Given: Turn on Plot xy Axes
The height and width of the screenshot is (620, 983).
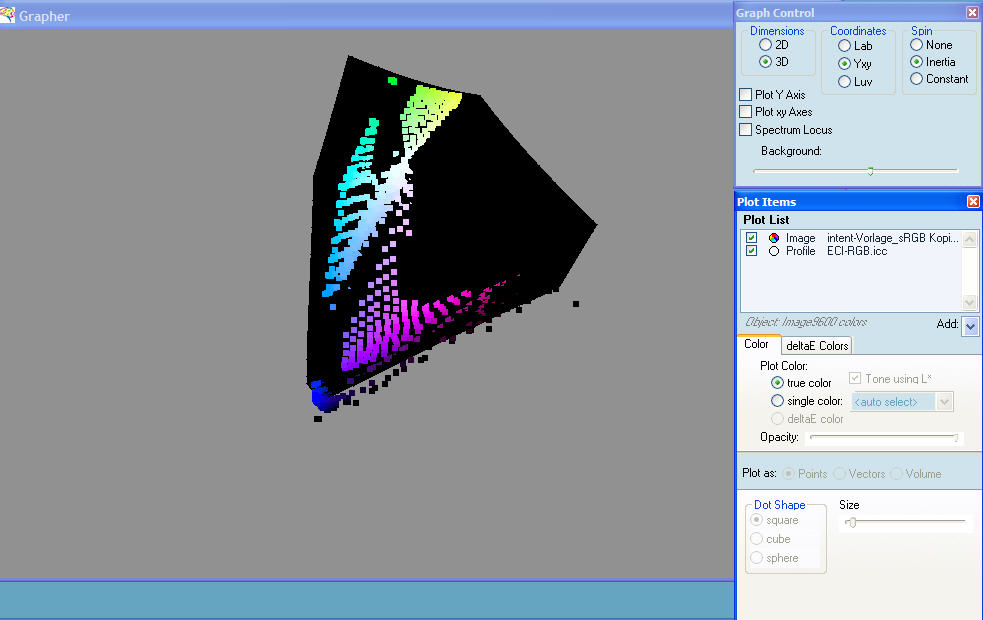Looking at the screenshot, I should [746, 112].
